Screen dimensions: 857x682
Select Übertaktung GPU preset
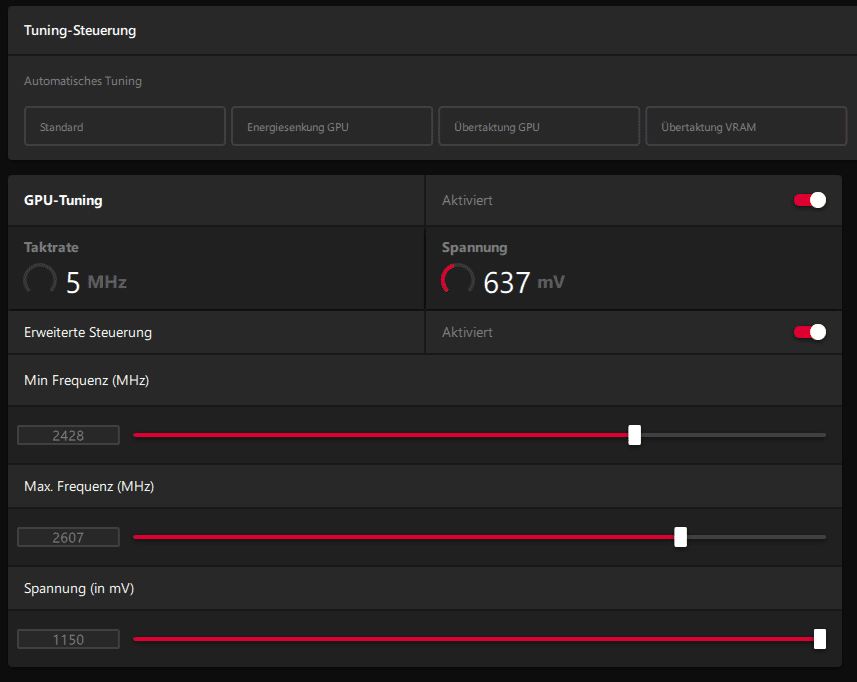539,126
